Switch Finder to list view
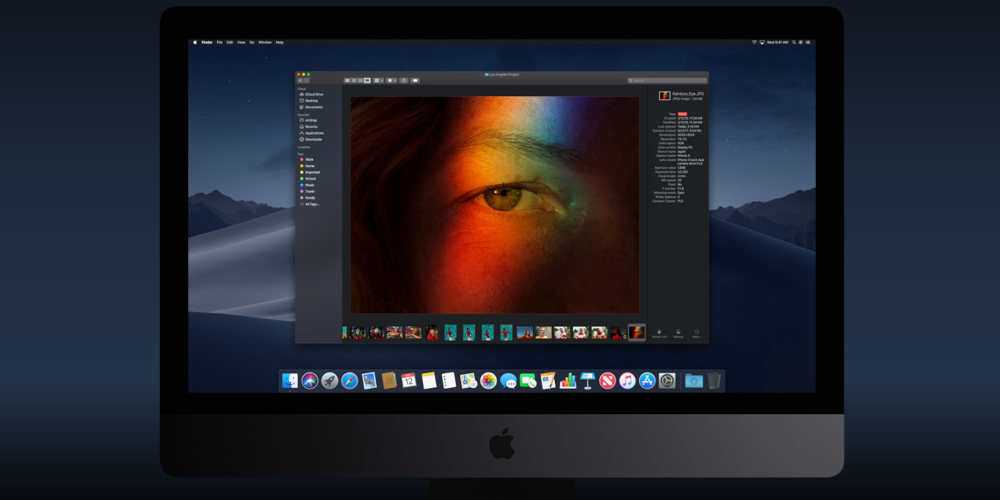 click(354, 80)
